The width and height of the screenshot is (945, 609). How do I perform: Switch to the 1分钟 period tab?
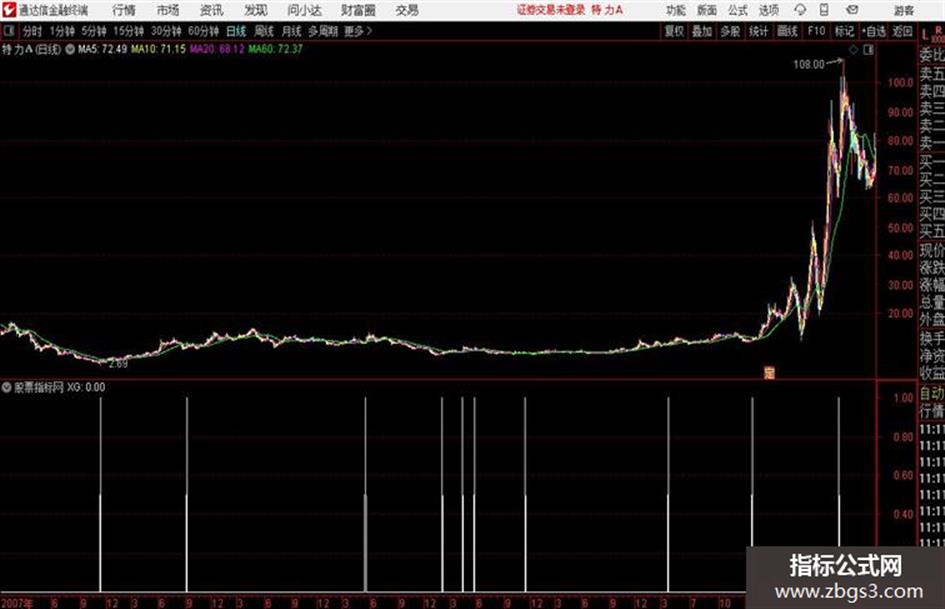(x=62, y=31)
